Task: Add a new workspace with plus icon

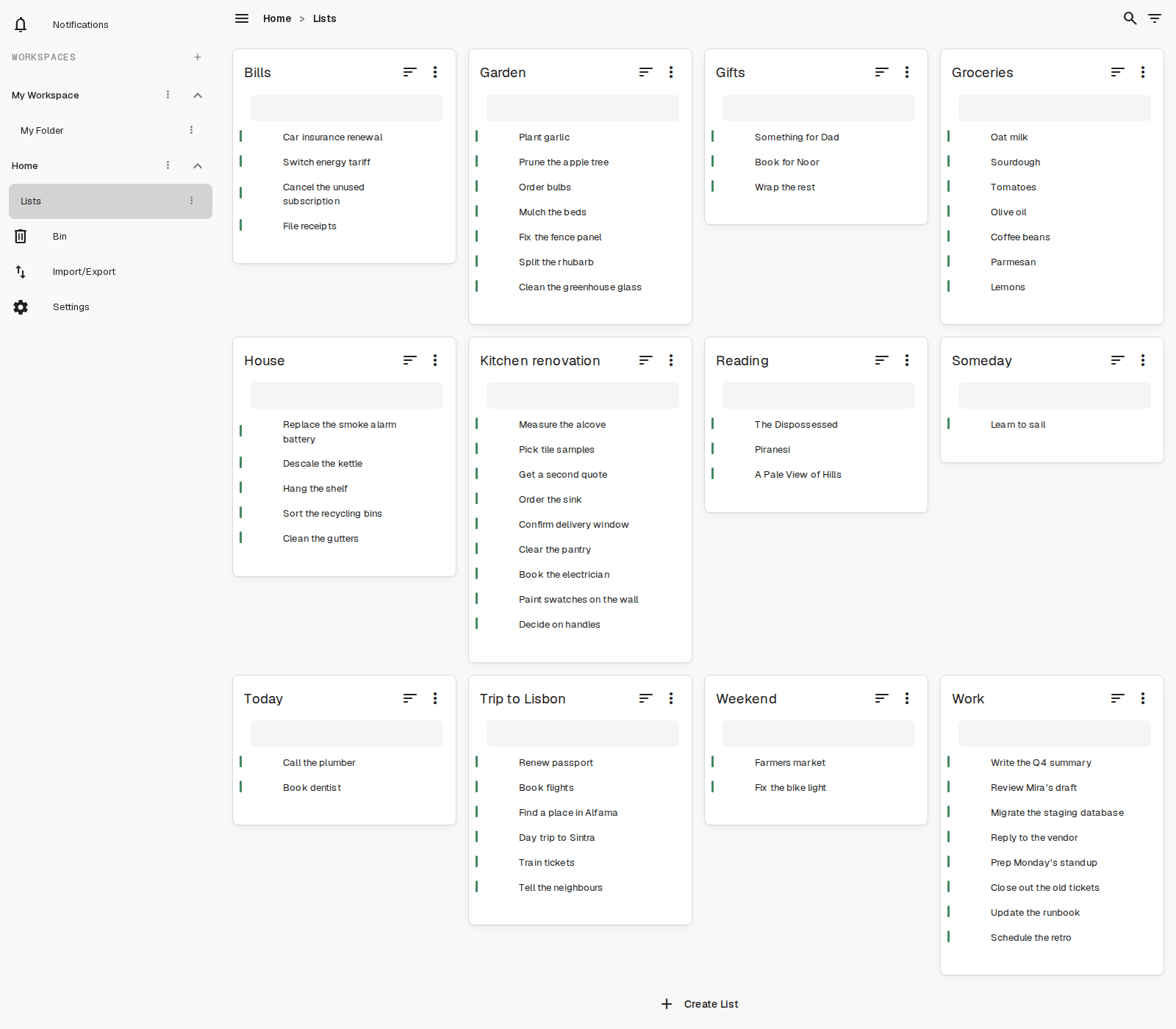Action: pyautogui.click(x=198, y=57)
